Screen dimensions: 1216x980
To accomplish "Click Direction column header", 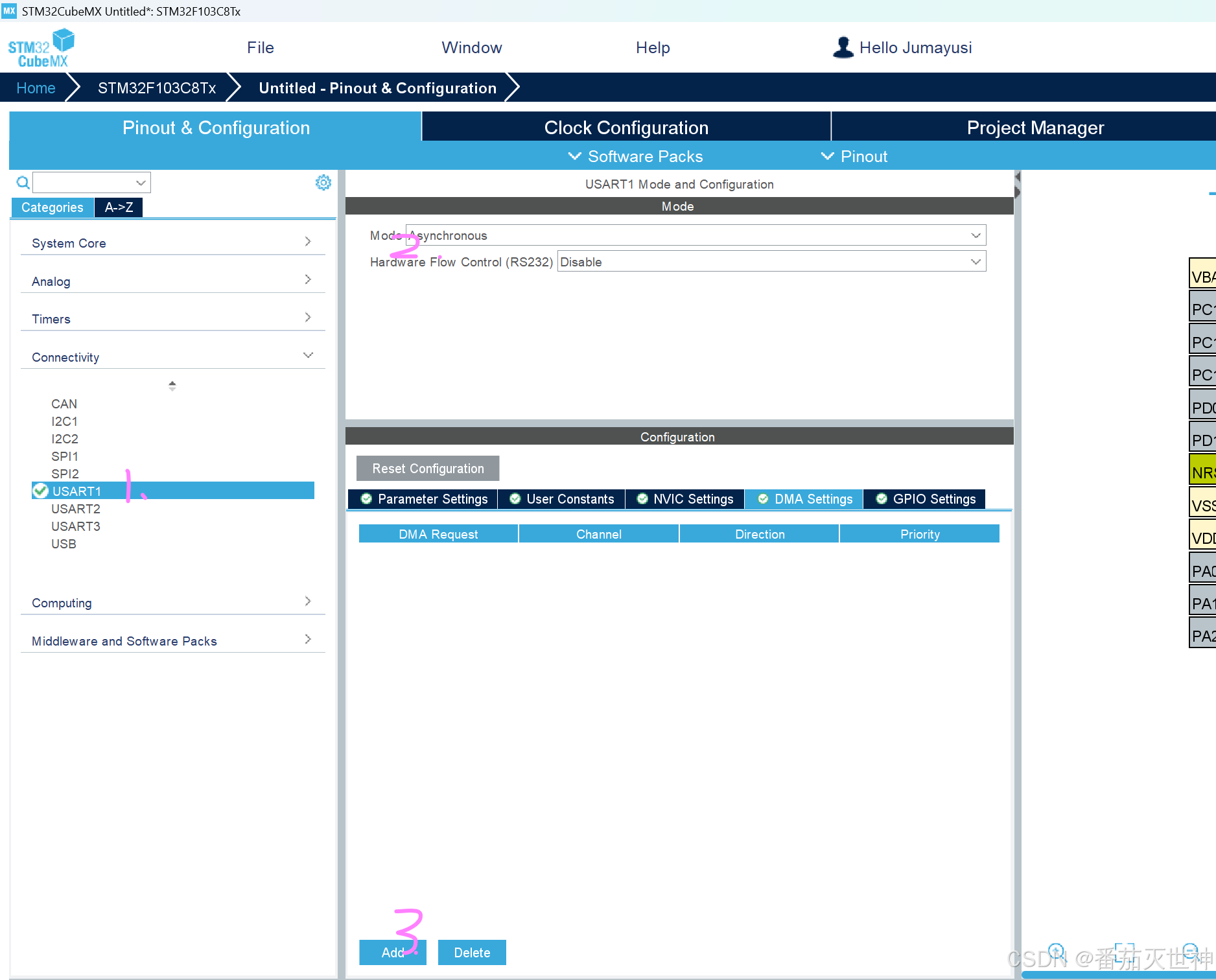I will point(760,533).
